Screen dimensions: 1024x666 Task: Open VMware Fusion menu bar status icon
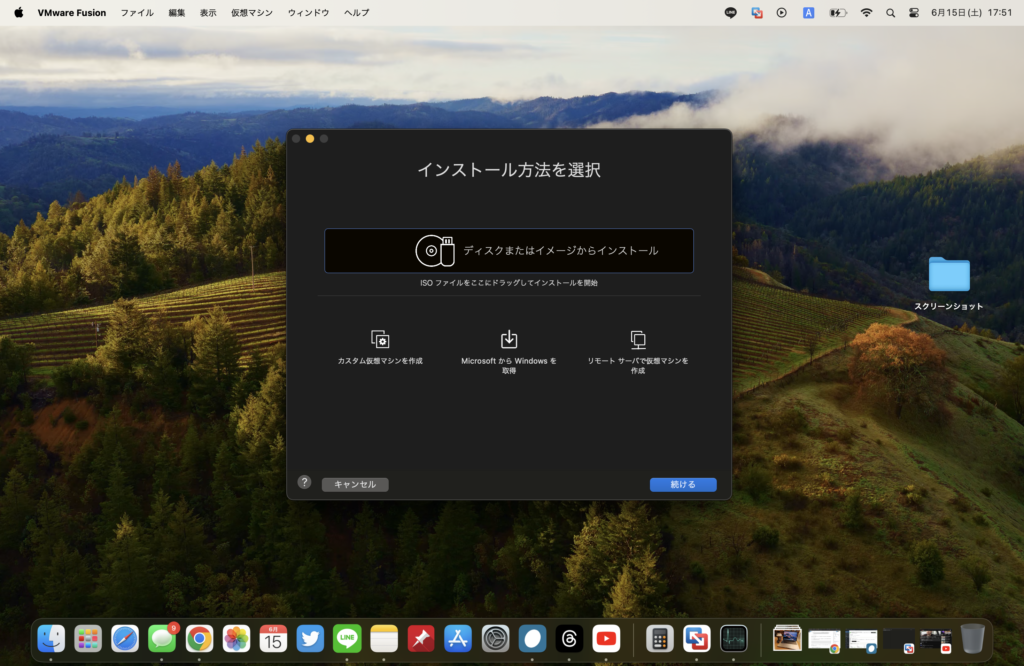(757, 13)
